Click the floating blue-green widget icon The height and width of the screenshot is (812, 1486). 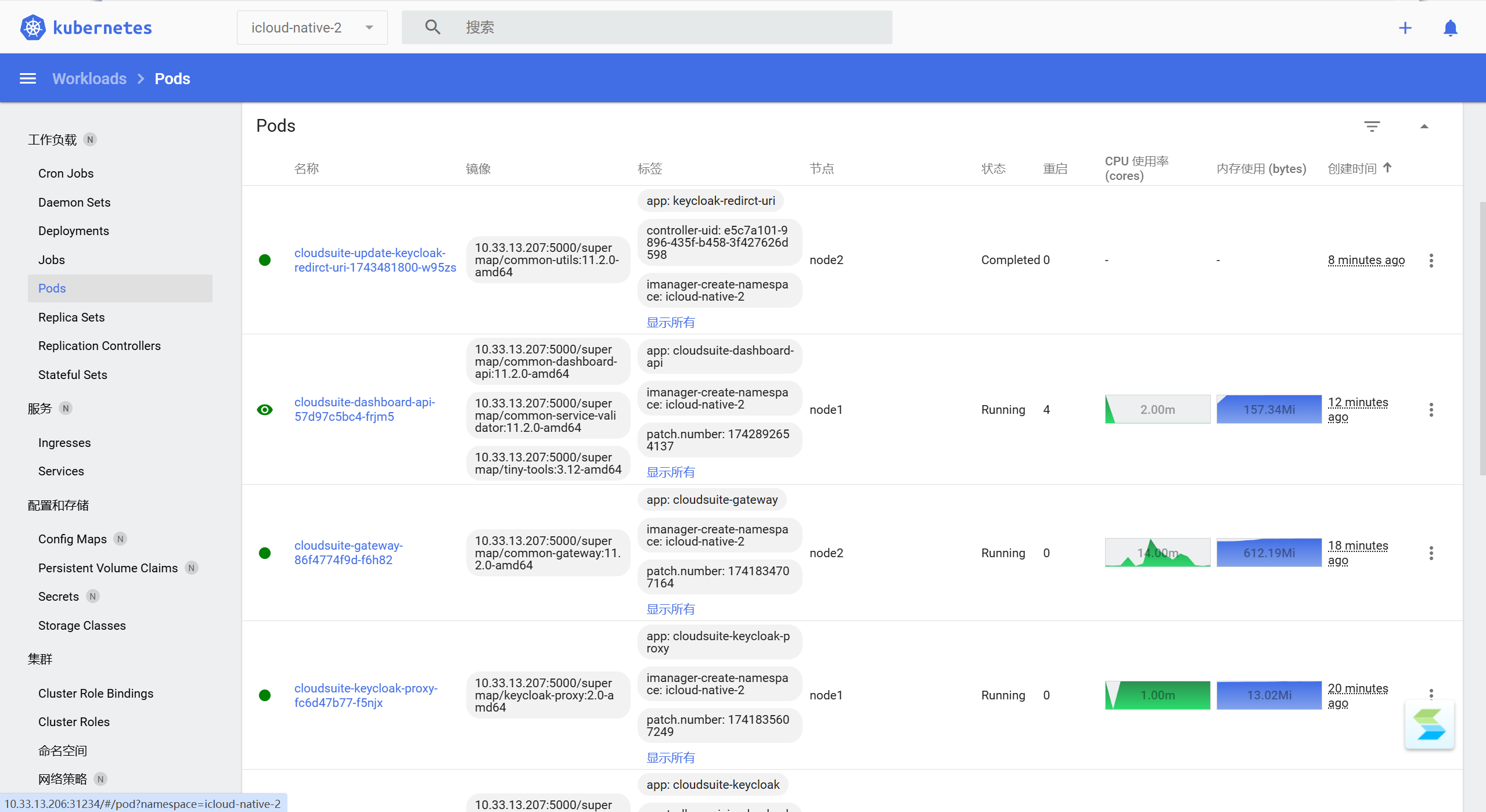tap(1429, 724)
